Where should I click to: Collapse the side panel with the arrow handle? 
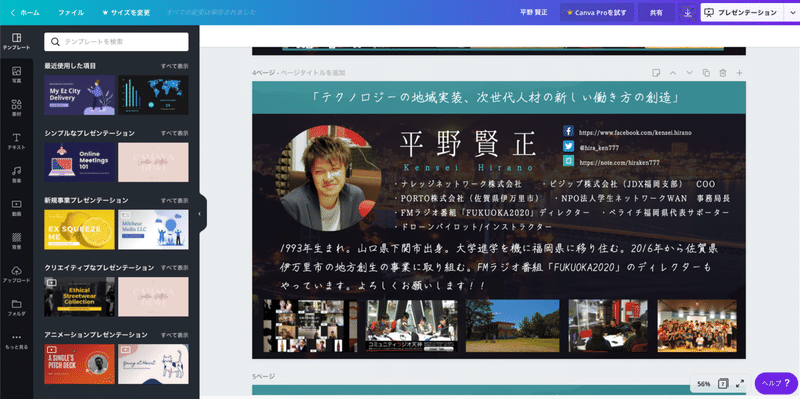pos(200,213)
